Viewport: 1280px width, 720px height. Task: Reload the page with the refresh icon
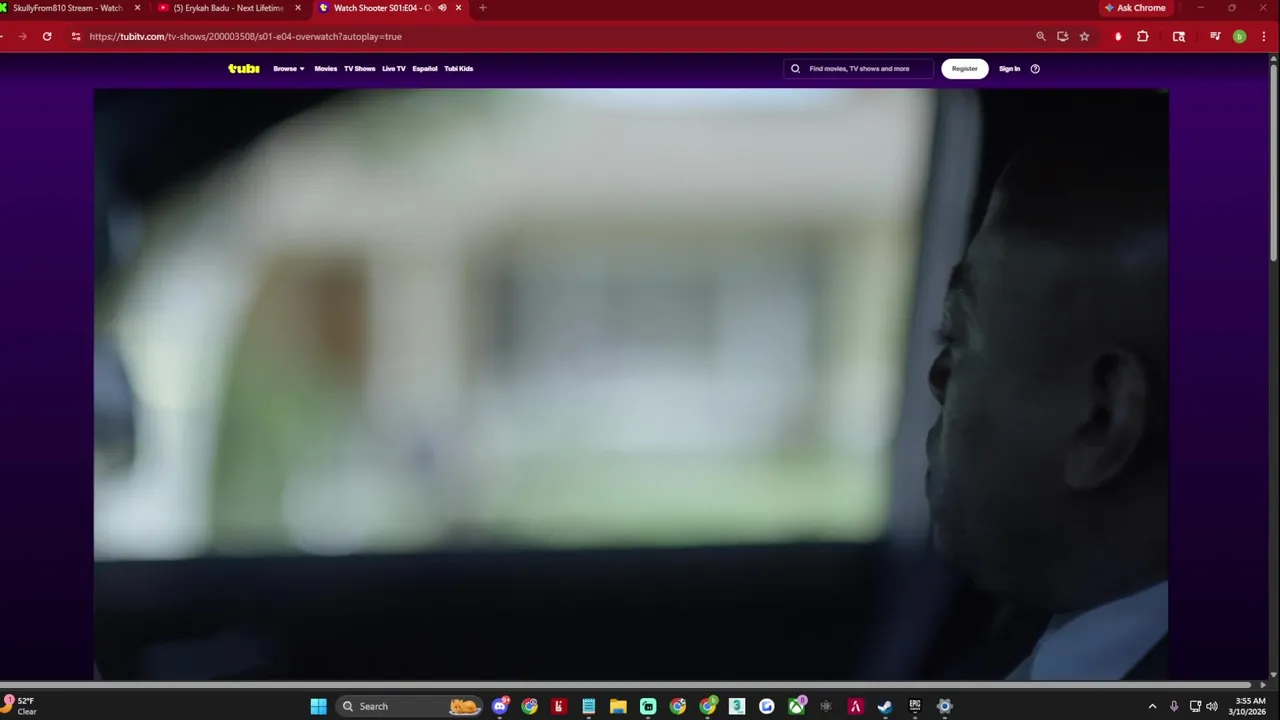[47, 36]
